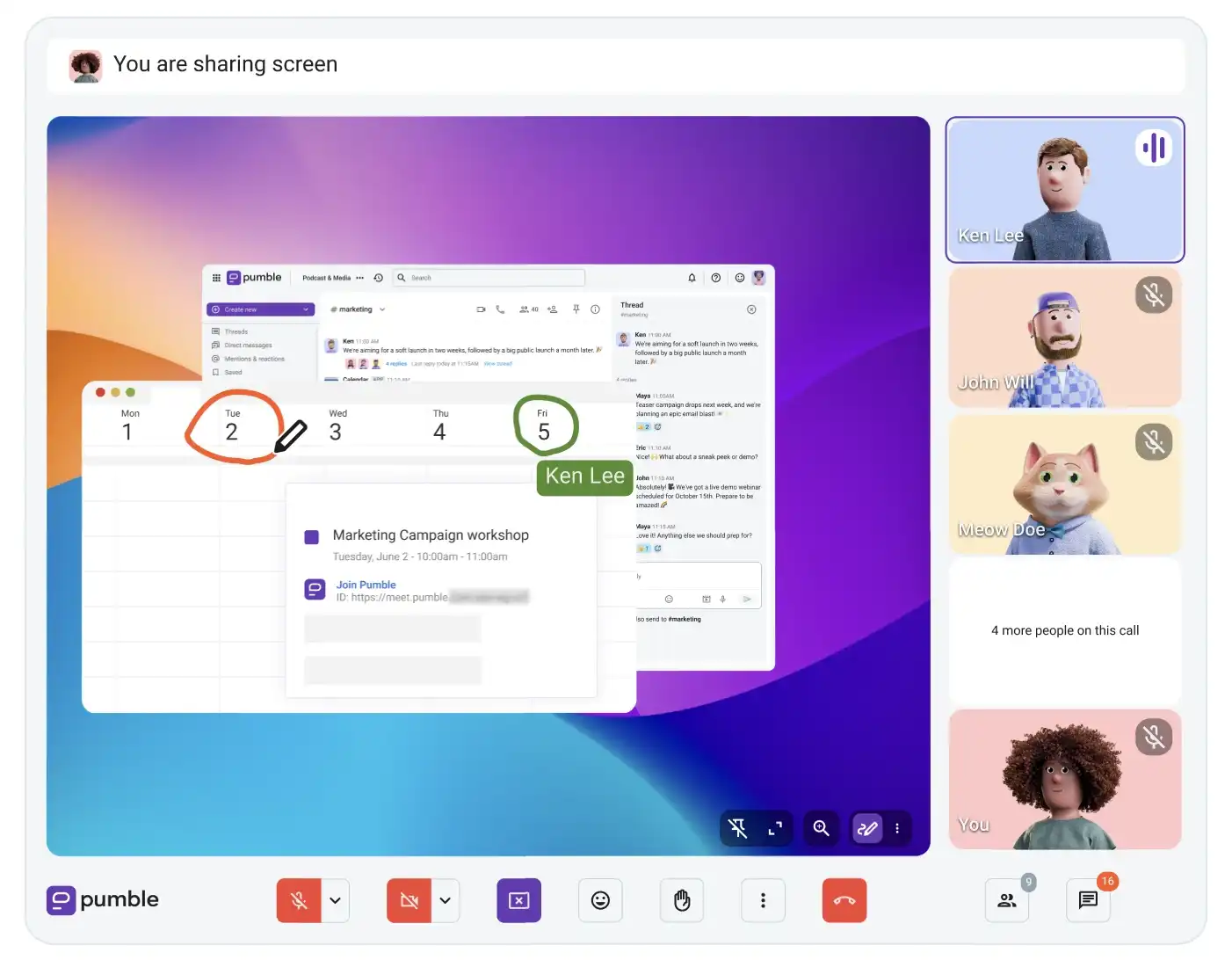Open call chat with 16 unread
The image size is (1232, 960).
[x=1088, y=900]
